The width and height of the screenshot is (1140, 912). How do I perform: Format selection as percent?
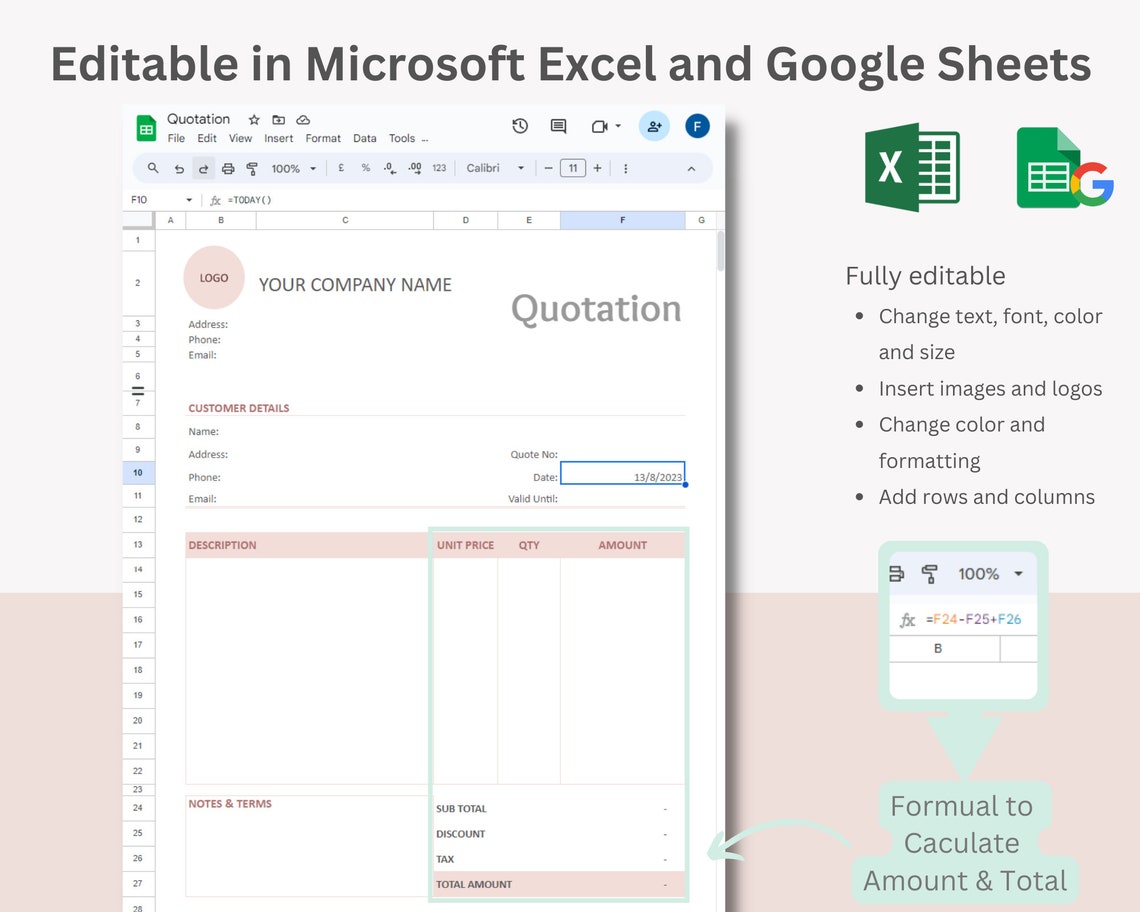point(365,168)
